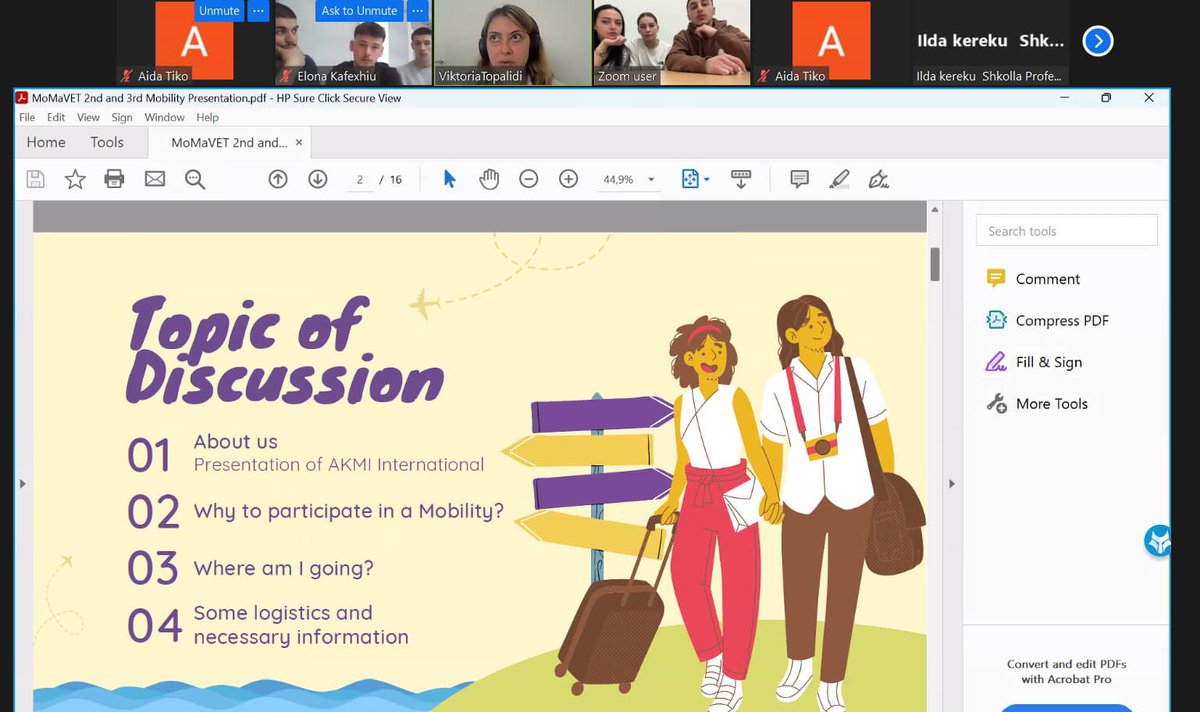
Task: Open the Add Comment sticky note icon
Action: (799, 178)
